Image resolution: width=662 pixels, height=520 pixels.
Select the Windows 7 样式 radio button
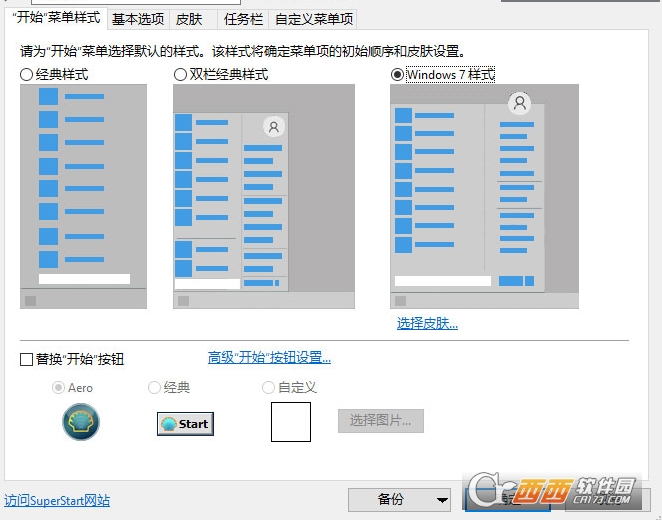click(x=397, y=74)
